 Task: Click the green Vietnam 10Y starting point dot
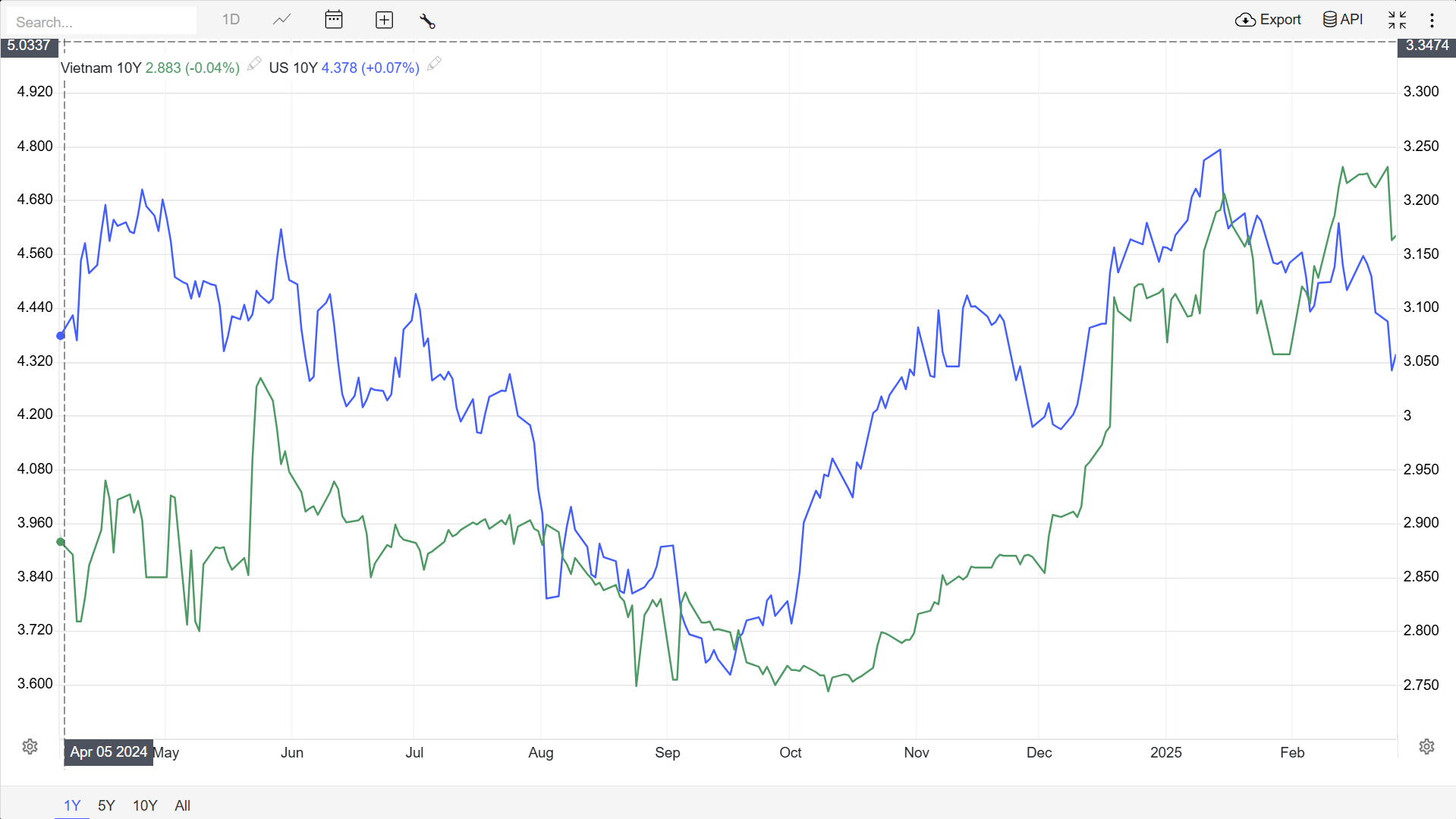(61, 542)
